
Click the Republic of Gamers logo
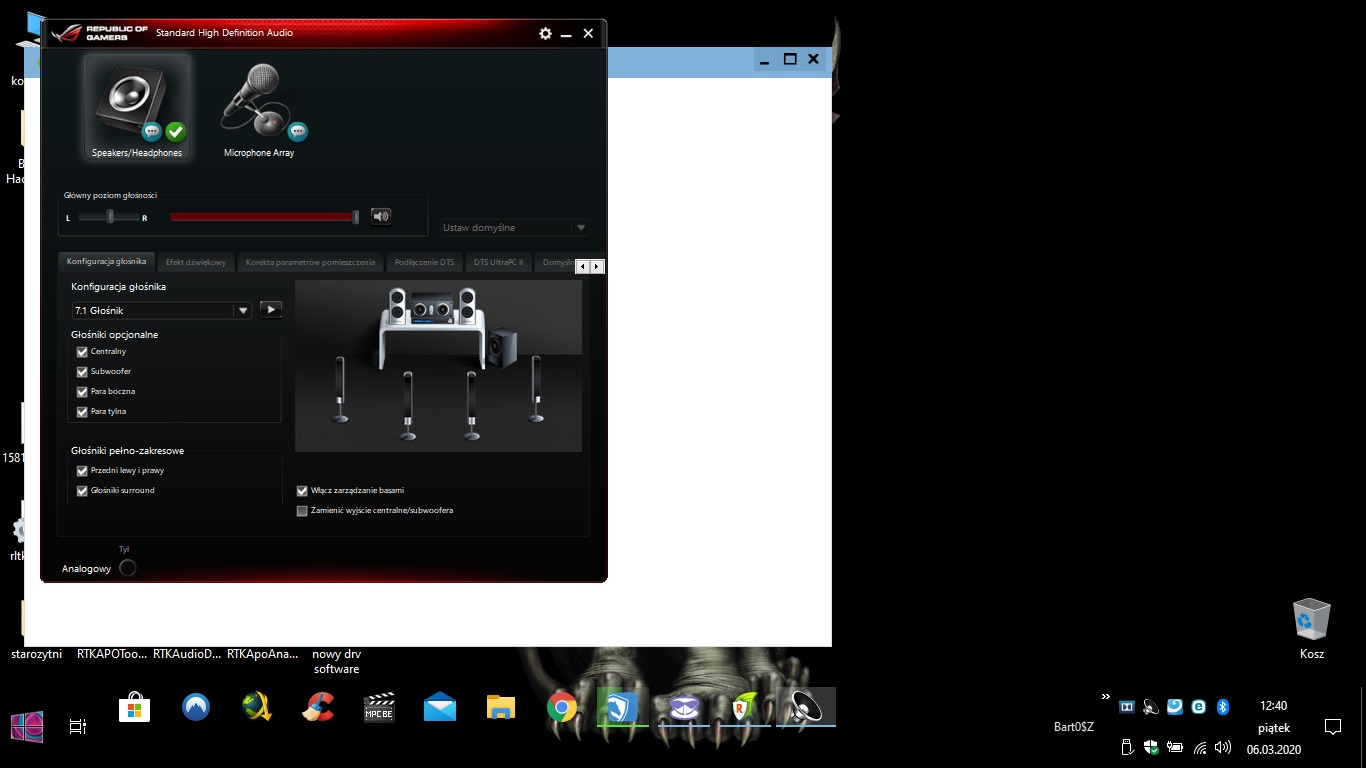coord(100,33)
